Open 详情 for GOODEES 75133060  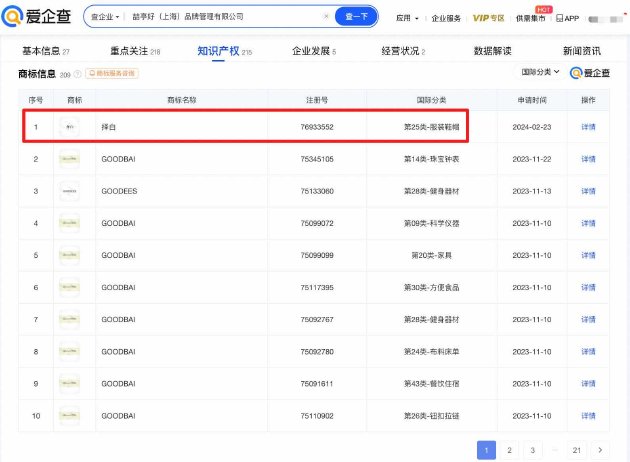(588, 191)
